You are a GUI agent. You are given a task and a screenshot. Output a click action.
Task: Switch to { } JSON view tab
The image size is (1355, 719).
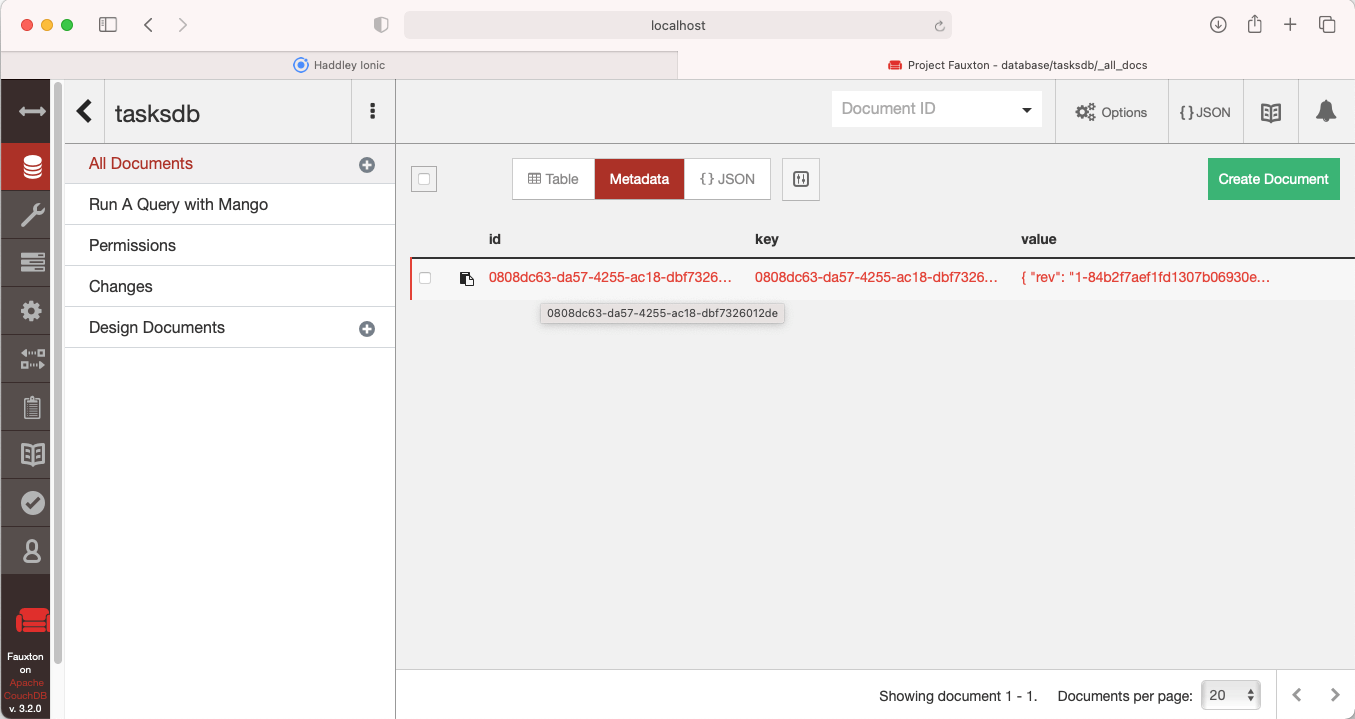point(727,179)
